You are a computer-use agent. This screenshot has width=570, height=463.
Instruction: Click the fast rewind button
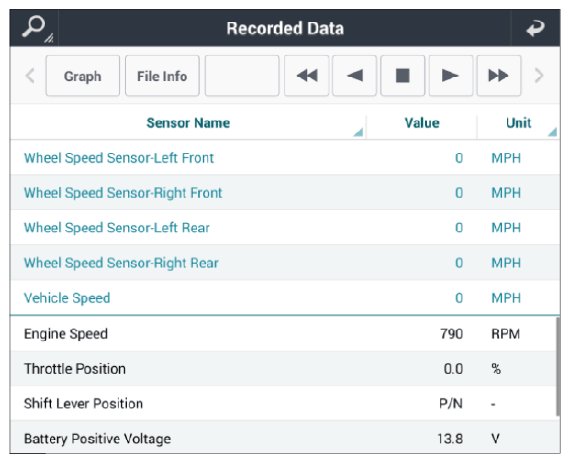(x=306, y=76)
